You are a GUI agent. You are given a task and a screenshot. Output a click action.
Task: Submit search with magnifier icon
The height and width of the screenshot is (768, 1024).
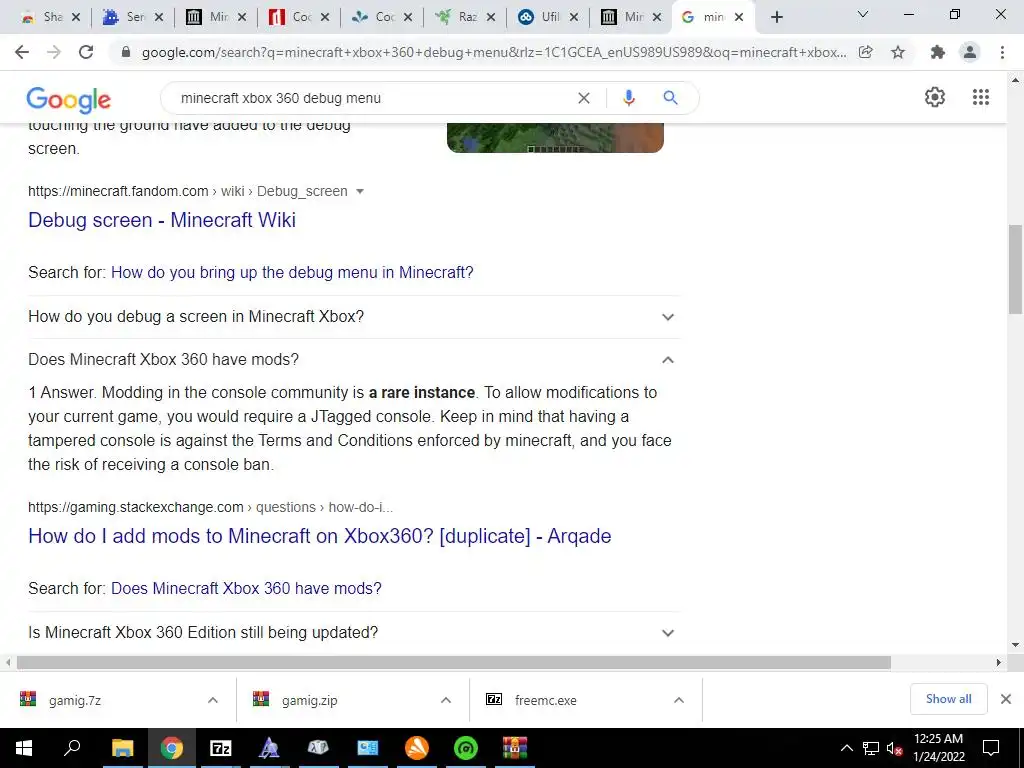670,98
